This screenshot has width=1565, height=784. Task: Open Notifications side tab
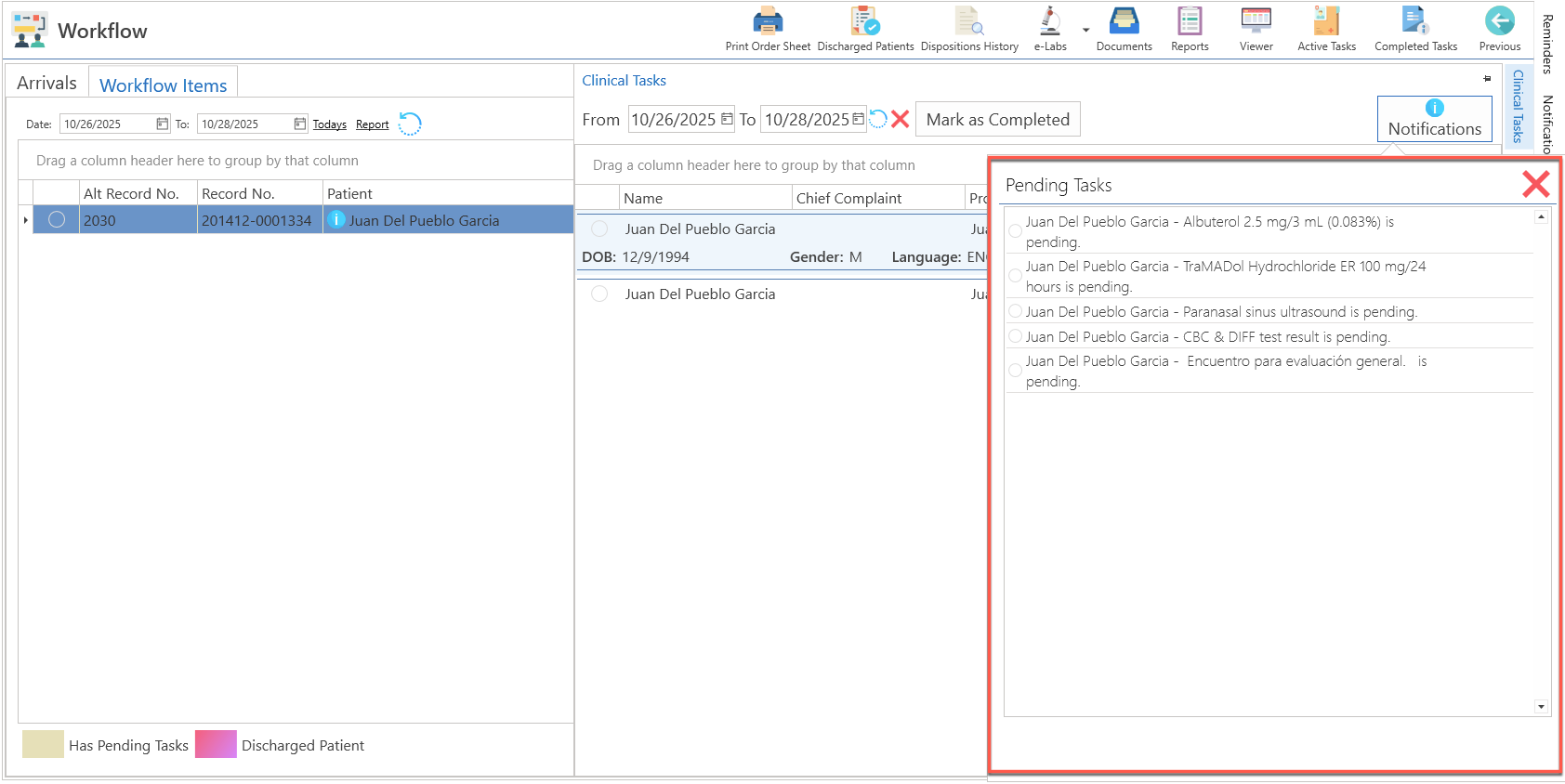click(x=1548, y=124)
